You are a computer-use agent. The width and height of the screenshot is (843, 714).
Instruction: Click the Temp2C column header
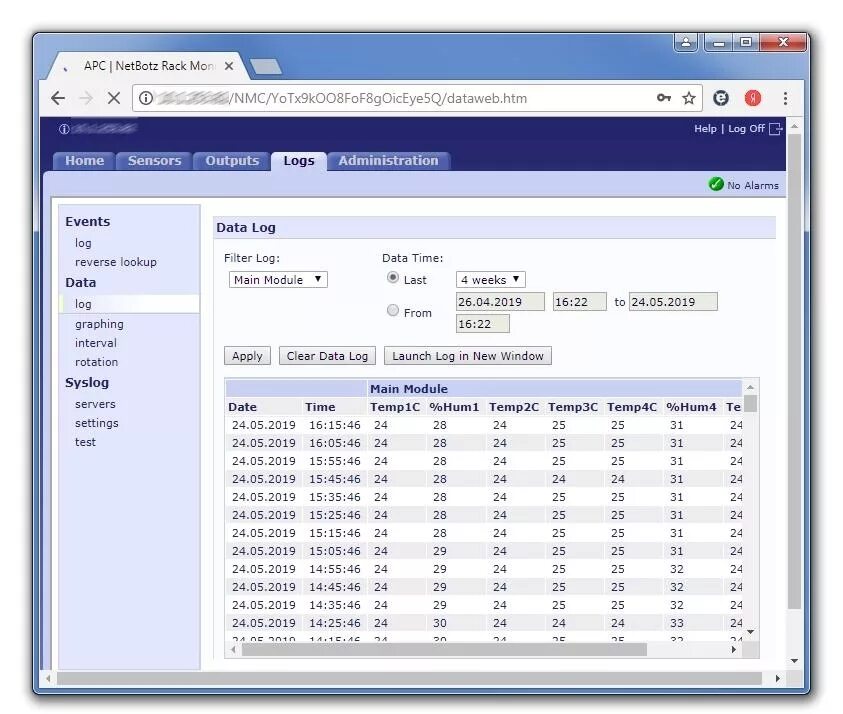513,407
